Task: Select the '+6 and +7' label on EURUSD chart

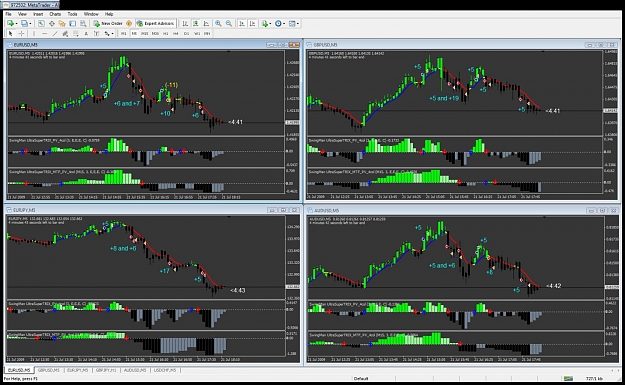Action: point(127,103)
